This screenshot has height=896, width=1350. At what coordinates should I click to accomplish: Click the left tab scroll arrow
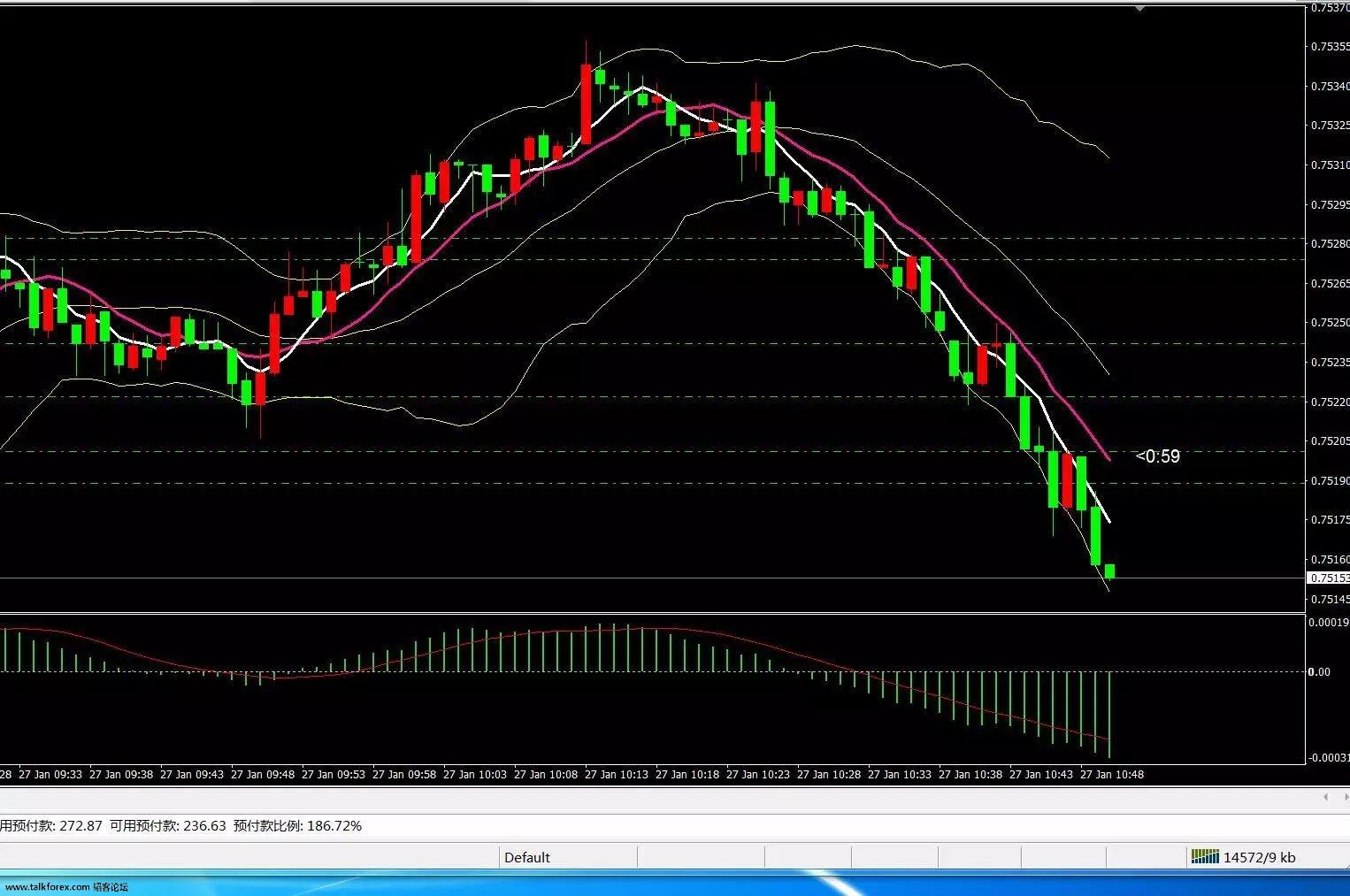[1325, 797]
